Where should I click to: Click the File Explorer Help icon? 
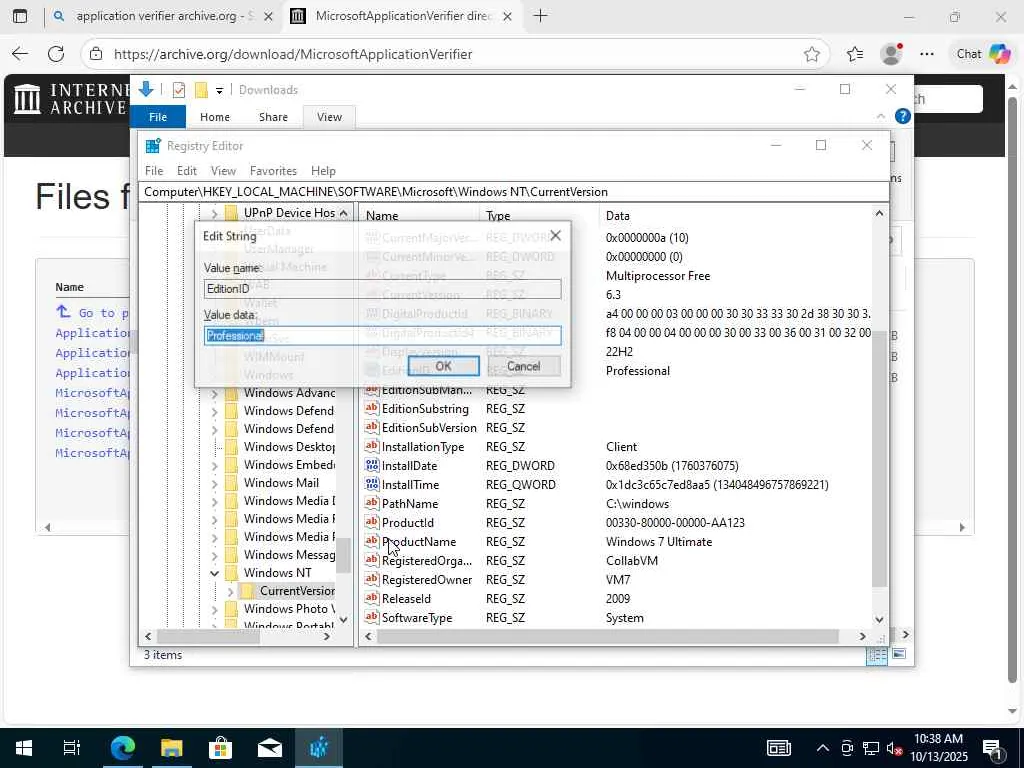[903, 116]
